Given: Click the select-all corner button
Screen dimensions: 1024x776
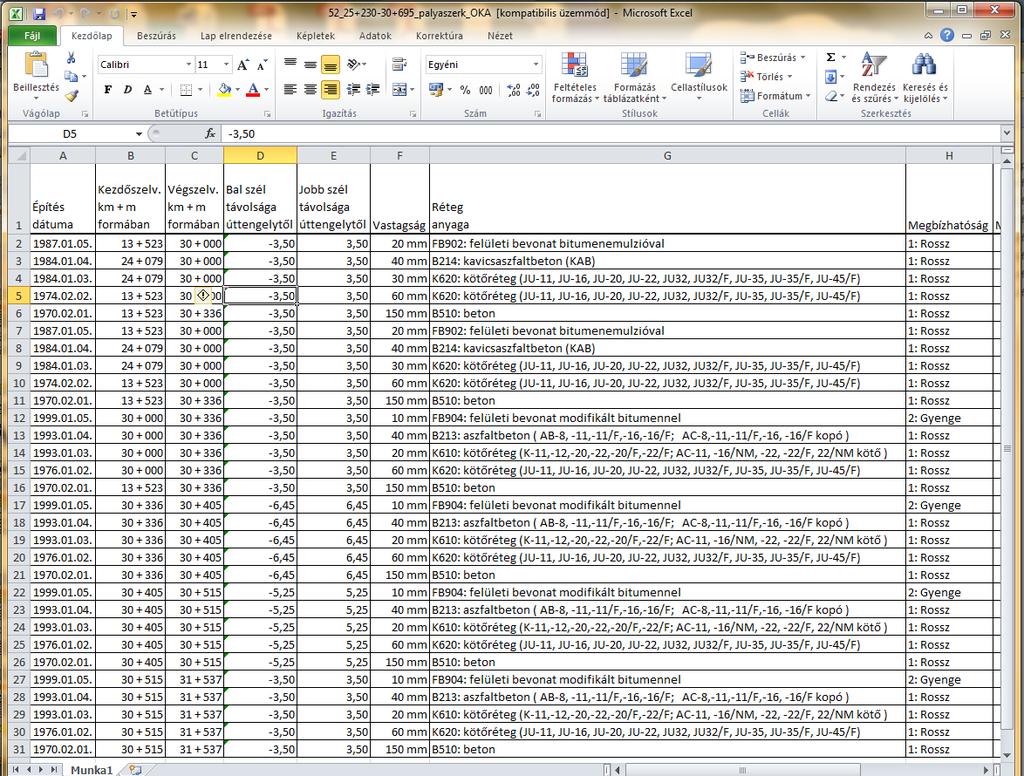Looking at the screenshot, I should click(x=20, y=155).
